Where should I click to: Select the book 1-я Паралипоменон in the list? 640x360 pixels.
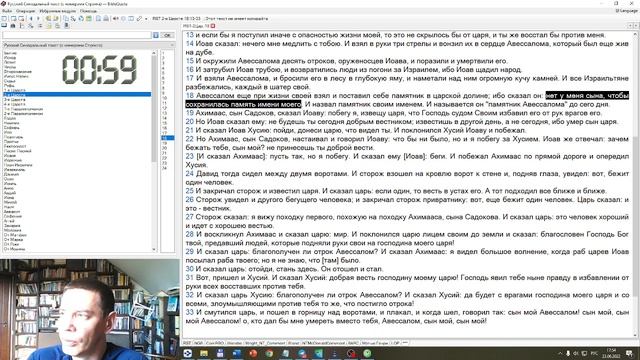[23, 109]
